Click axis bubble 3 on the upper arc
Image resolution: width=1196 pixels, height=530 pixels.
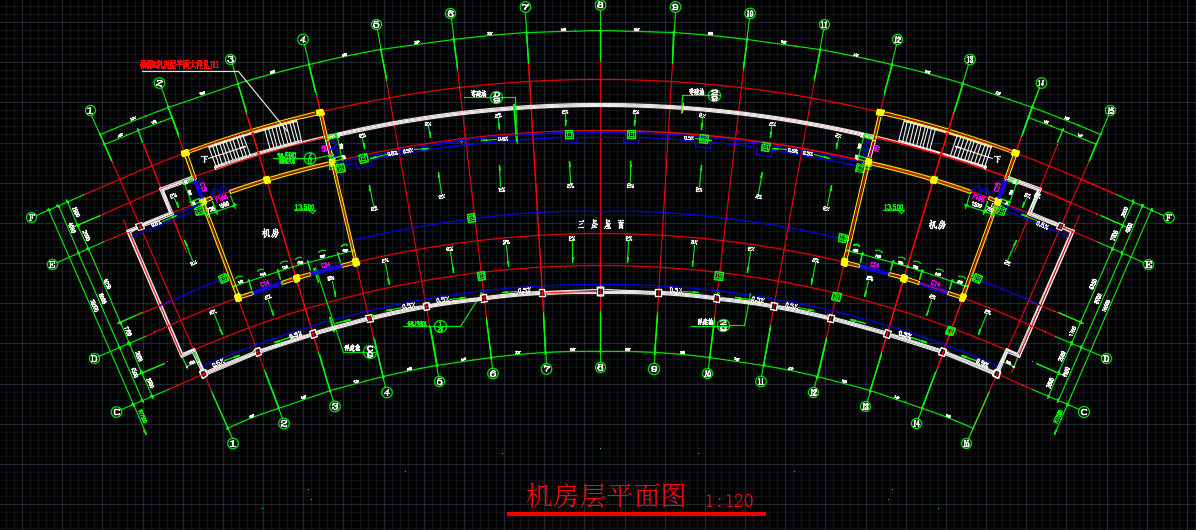[x=230, y=59]
